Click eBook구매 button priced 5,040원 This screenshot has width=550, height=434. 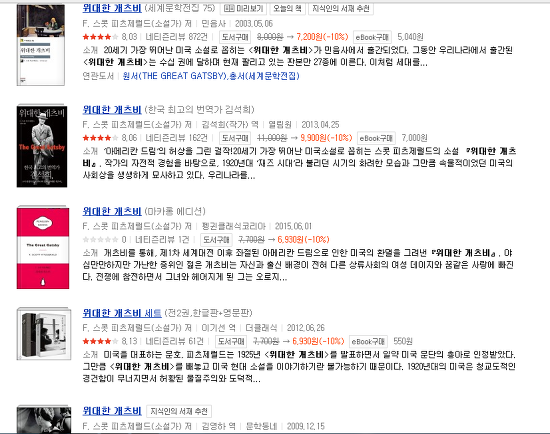pos(372,37)
